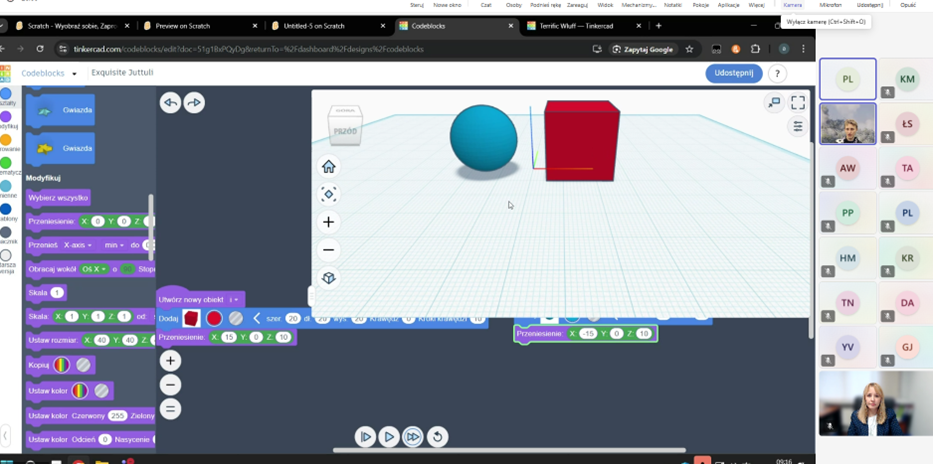933x464 pixels.
Task: Toggle the hole swatch in Ustaw kolor block
Action: pos(101,391)
